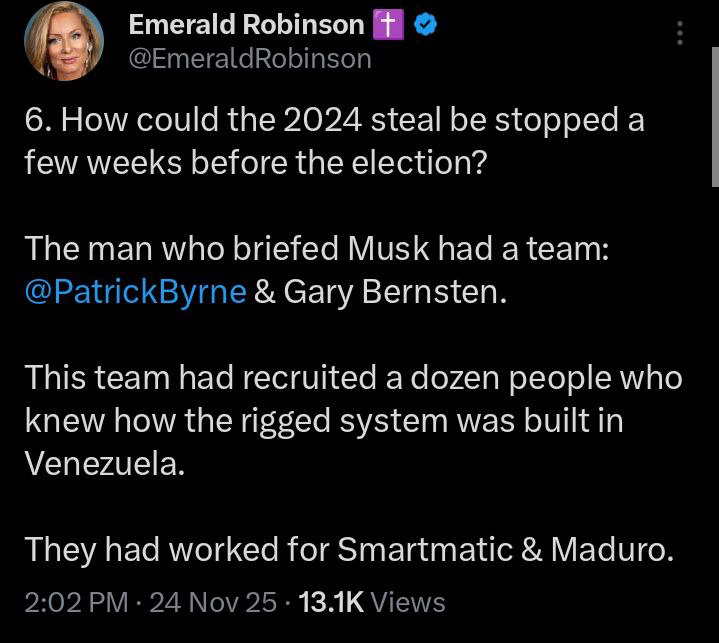Screen dimensions: 719x643
Task: Click the blue verified checkmark badge
Action: 424,27
